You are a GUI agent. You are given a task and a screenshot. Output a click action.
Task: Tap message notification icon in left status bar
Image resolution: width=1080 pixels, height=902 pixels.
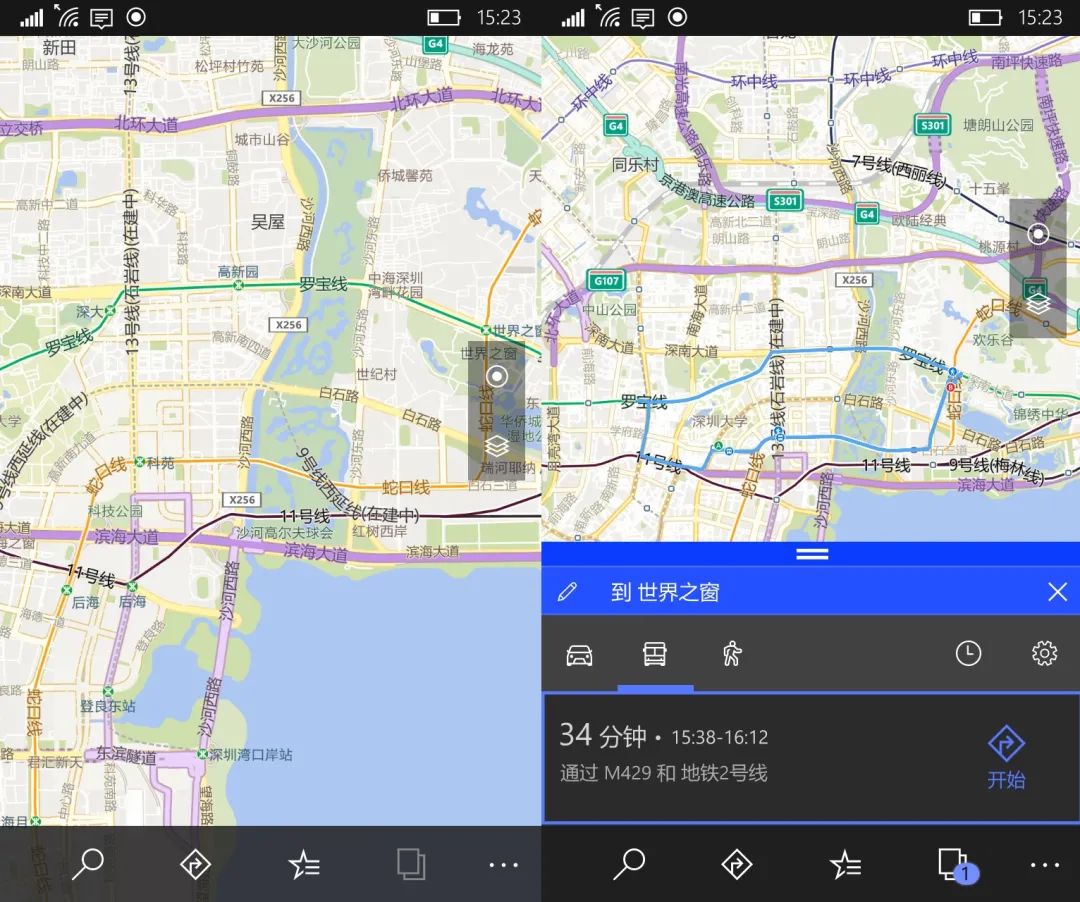tap(101, 18)
